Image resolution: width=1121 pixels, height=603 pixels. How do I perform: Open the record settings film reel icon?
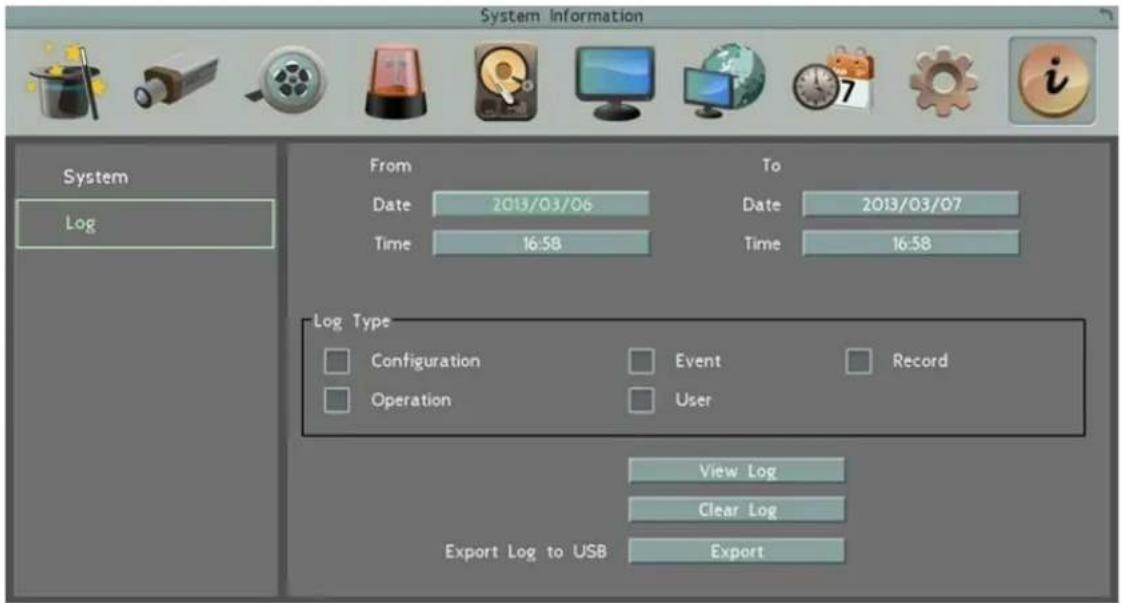[287, 80]
